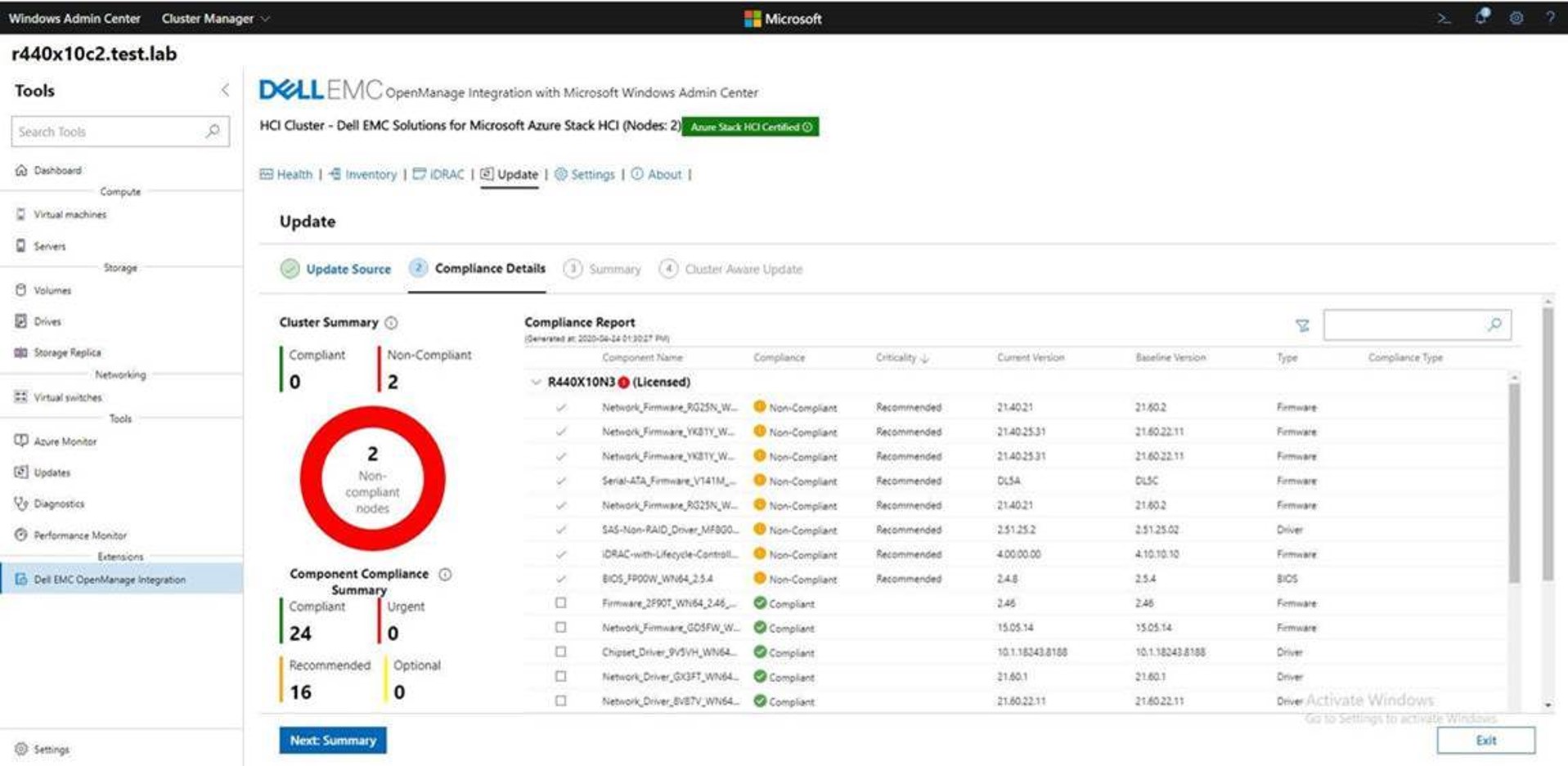Image resolution: width=1568 pixels, height=766 pixels.
Task: Focus the Search Tools input field
Action: (119, 131)
